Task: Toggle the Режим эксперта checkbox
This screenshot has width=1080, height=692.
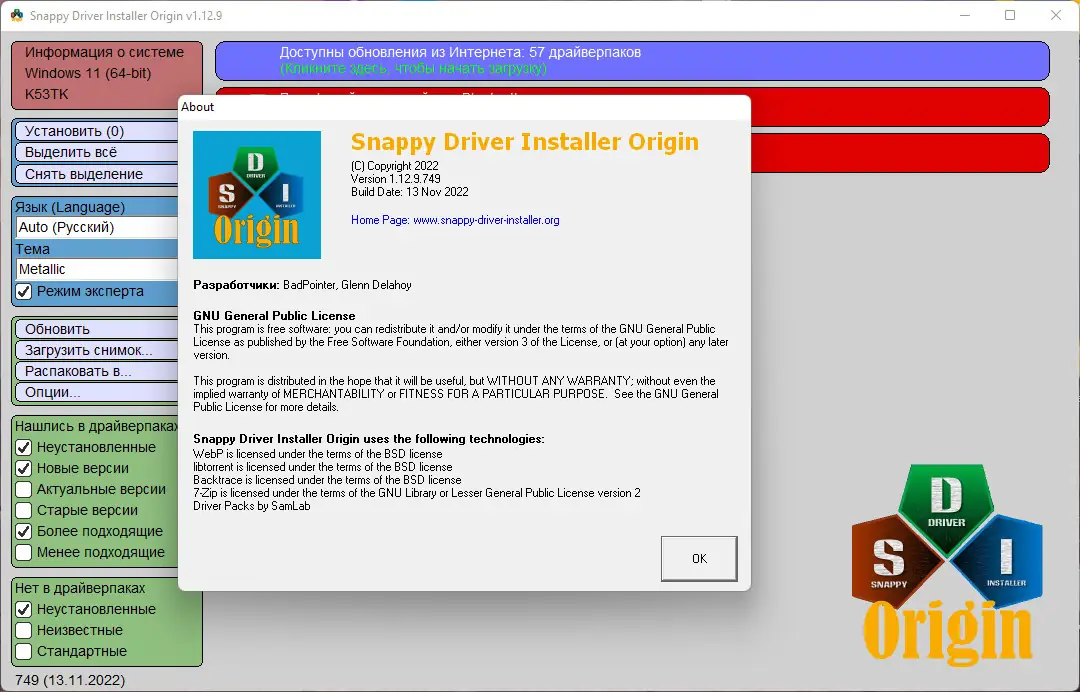Action: click(x=24, y=291)
